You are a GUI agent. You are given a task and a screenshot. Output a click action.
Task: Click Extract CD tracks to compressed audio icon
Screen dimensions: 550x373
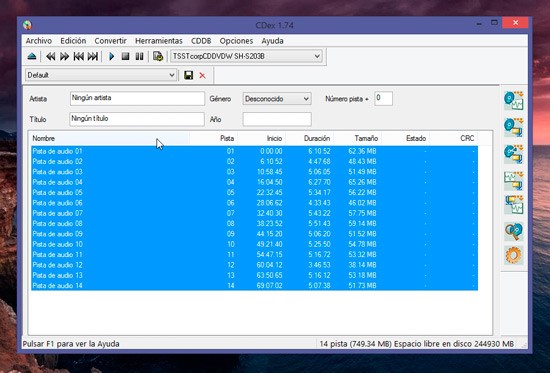tap(514, 127)
